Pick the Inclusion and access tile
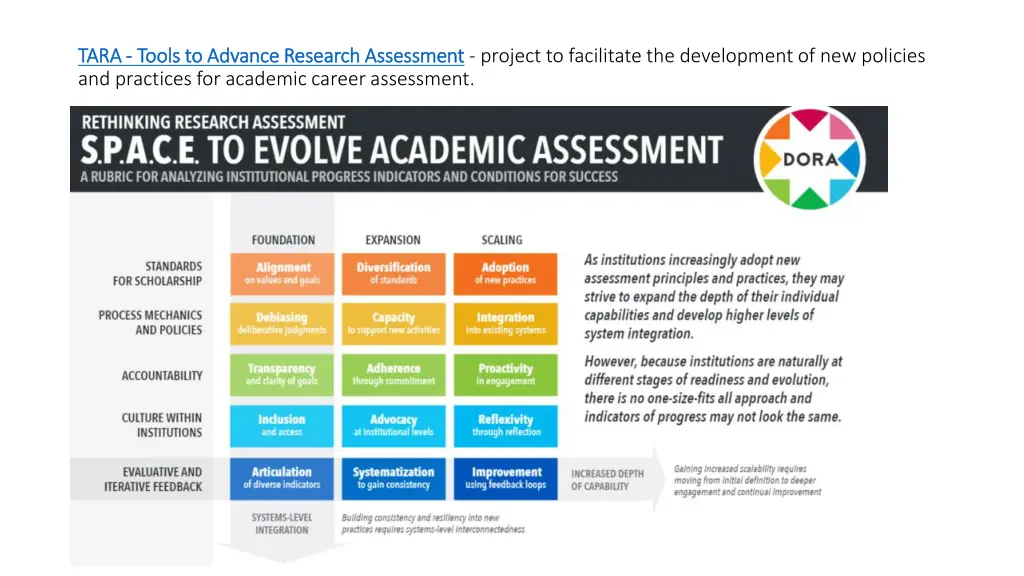 [282, 426]
